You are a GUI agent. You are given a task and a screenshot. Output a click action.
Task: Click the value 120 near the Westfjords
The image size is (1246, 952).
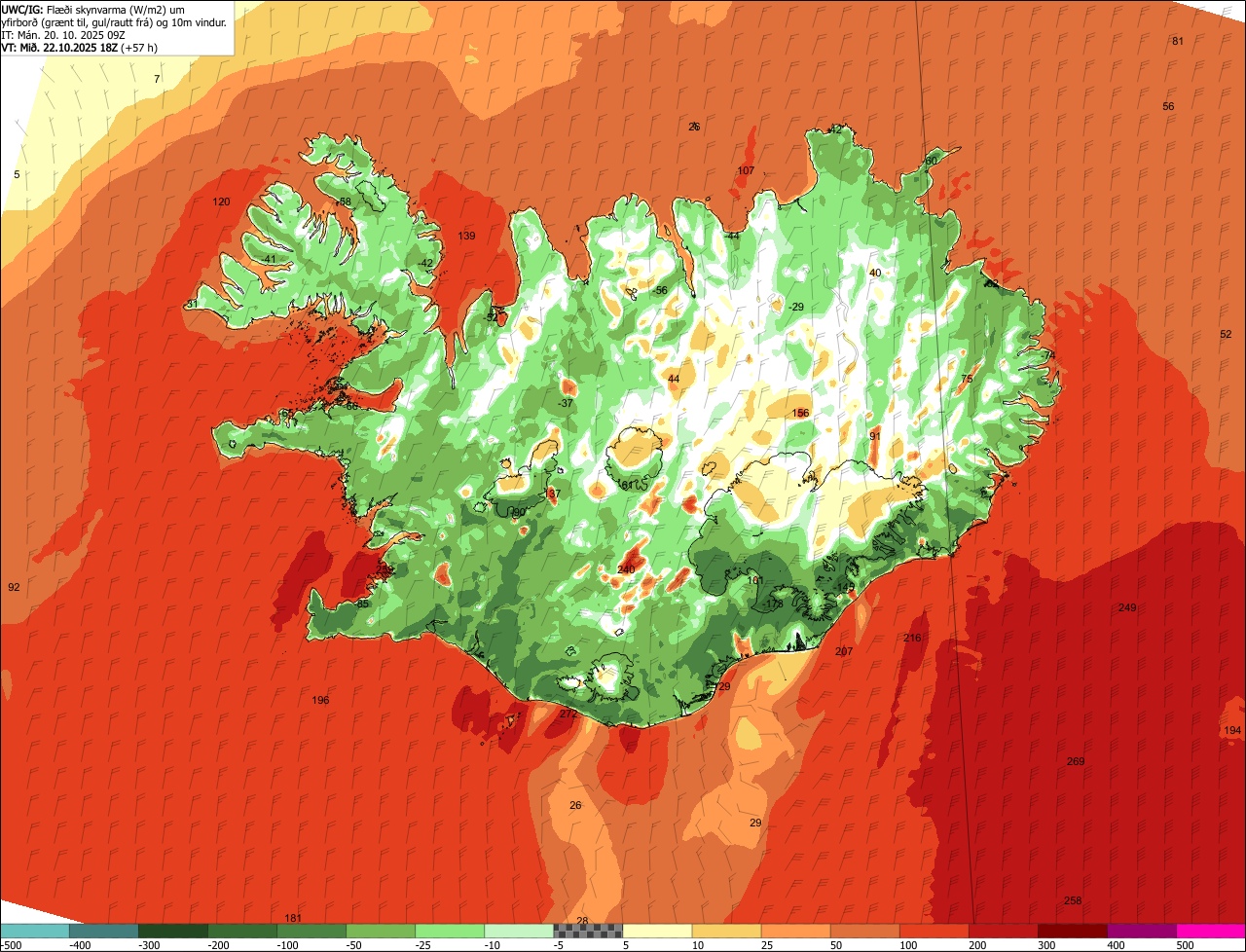tap(222, 201)
